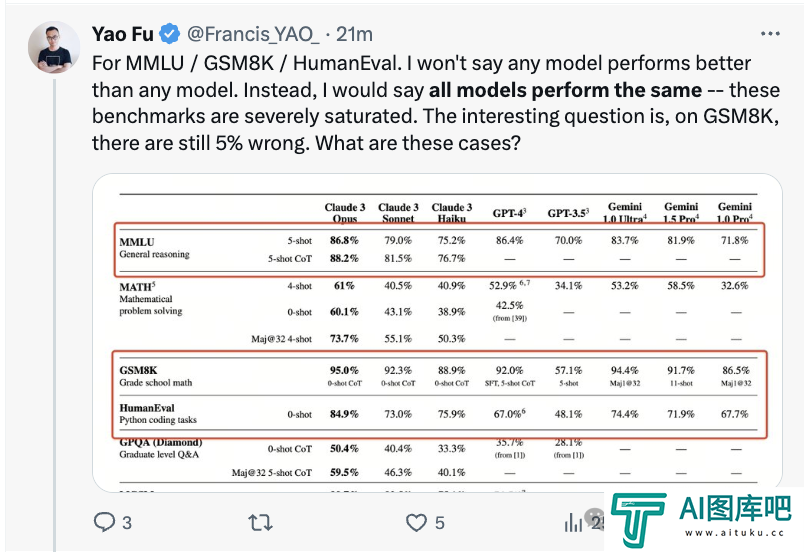Click the bold 'all models perform the same' text

pyautogui.click(x=565, y=90)
